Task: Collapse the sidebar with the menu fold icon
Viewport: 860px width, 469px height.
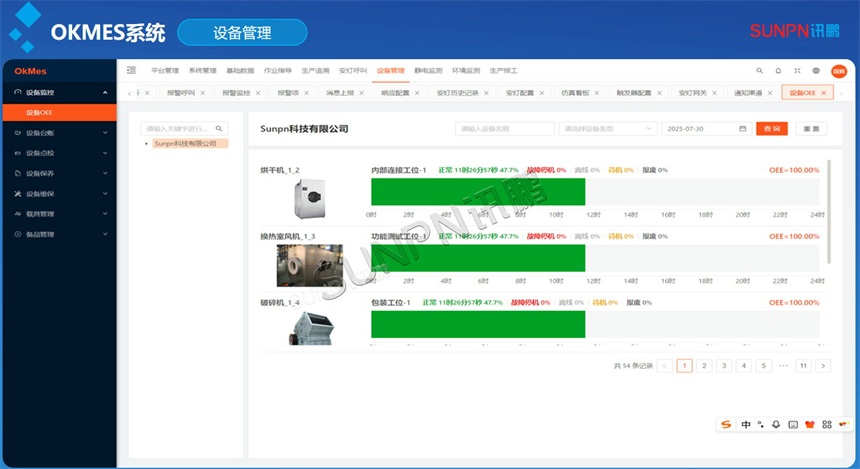Action: [131, 70]
